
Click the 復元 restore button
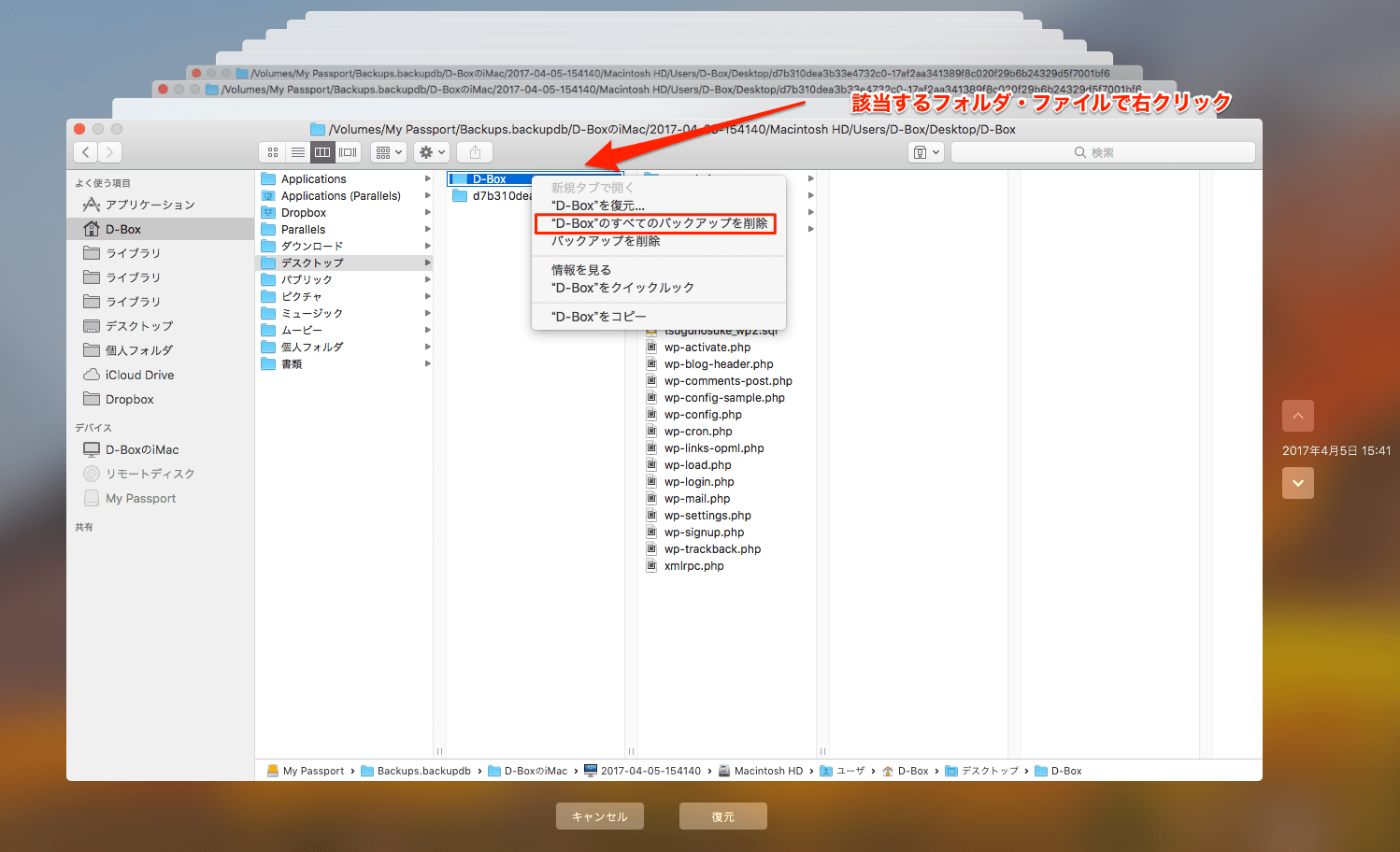723,816
